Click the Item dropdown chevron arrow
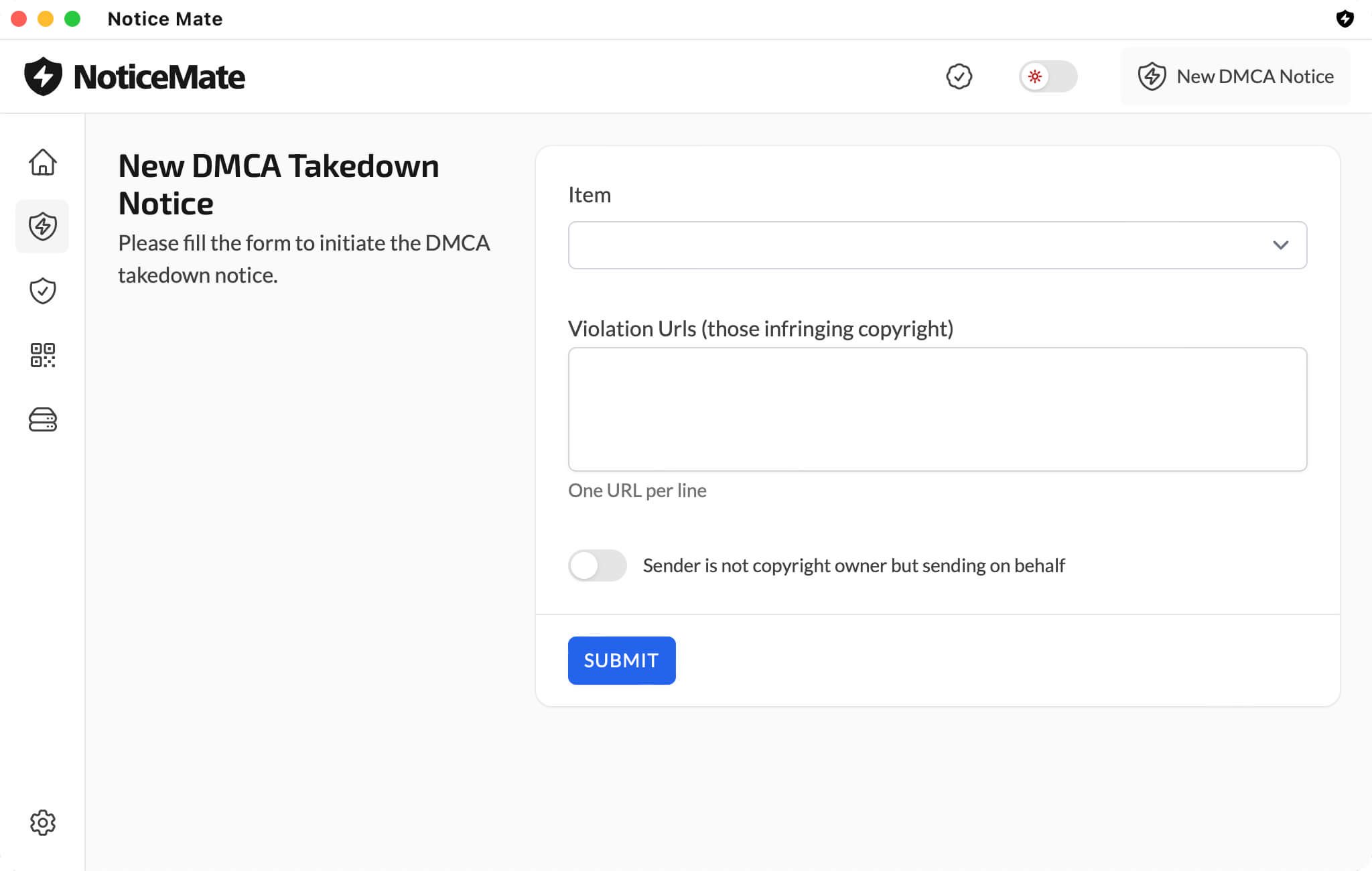This screenshot has width=1372, height=871. coord(1280,245)
